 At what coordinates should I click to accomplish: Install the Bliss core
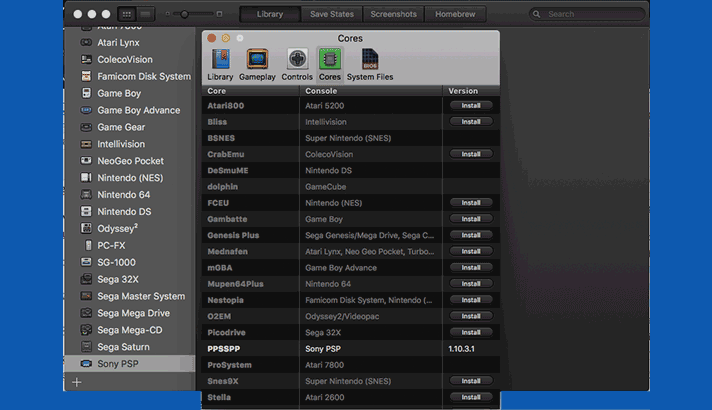[x=471, y=122]
